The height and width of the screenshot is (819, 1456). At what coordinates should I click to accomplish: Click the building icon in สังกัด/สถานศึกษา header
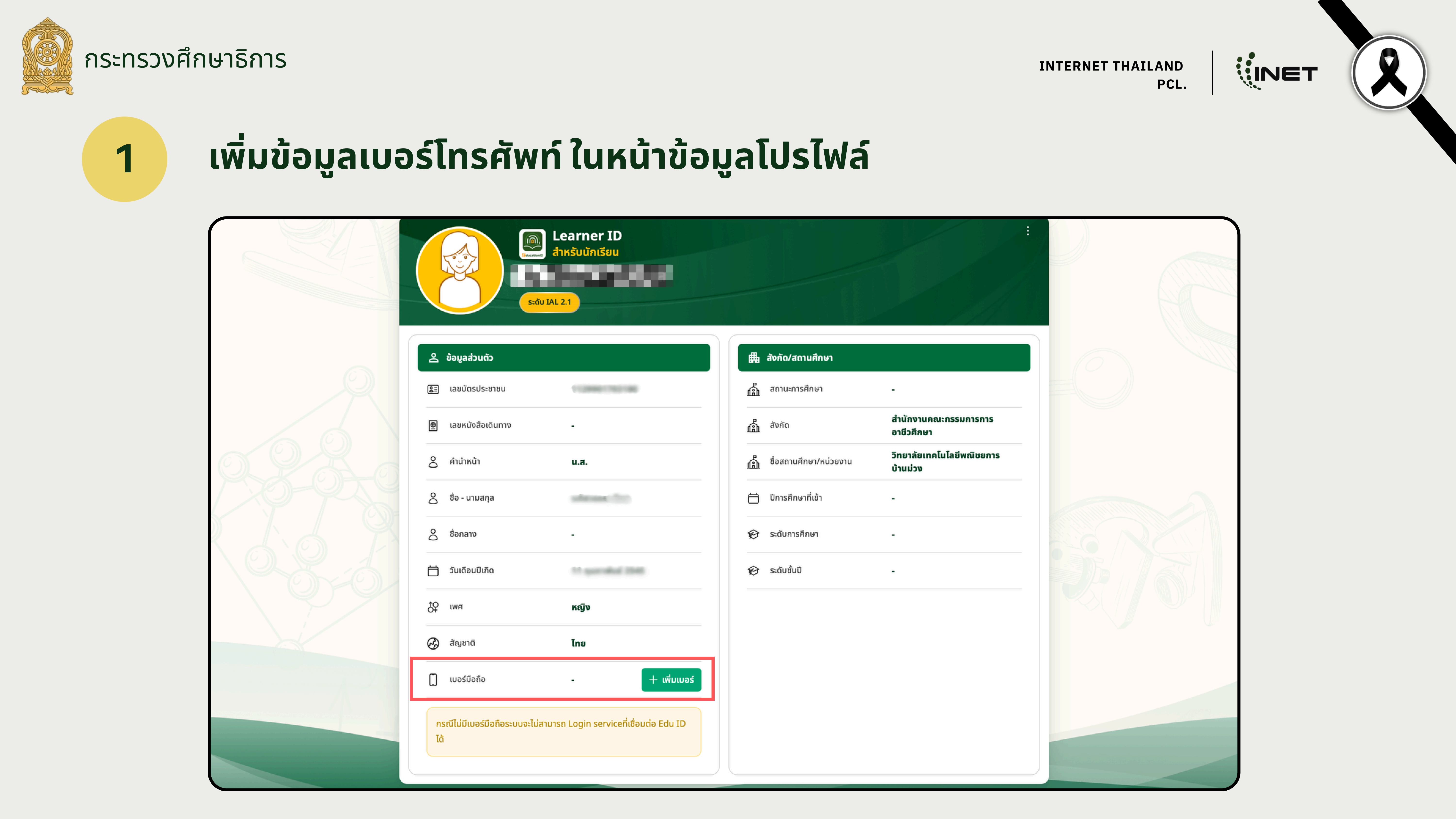[x=753, y=358]
